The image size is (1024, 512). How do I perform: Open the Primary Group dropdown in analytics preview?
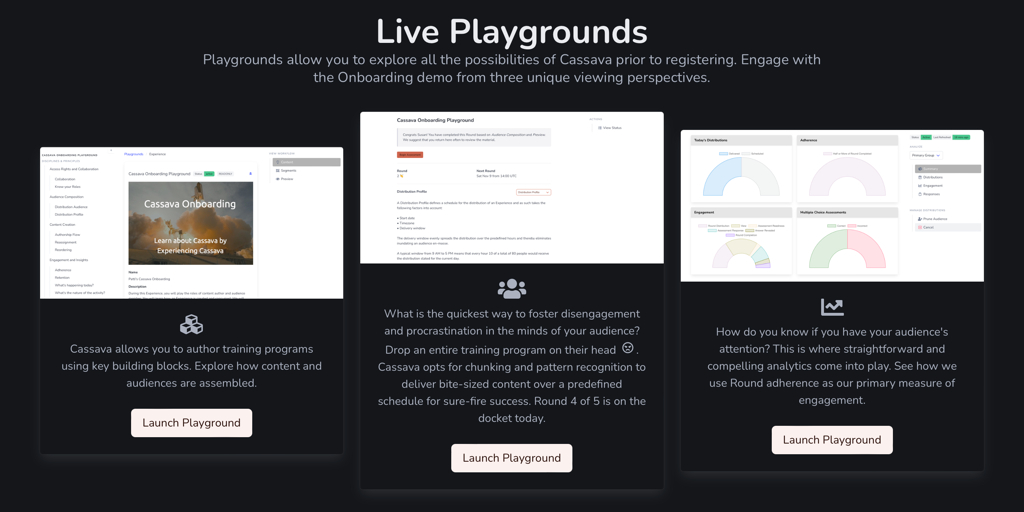[x=926, y=155]
